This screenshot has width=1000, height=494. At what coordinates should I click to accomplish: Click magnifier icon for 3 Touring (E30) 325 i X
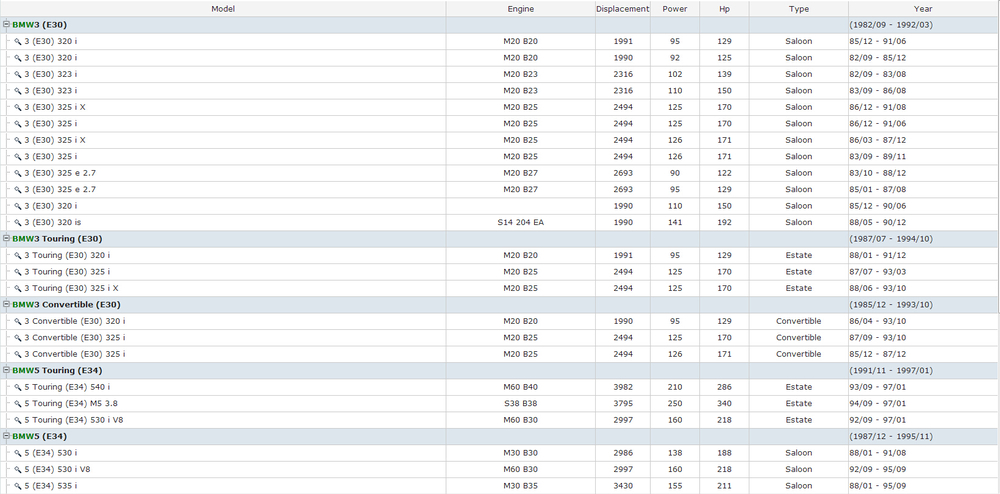(x=18, y=289)
